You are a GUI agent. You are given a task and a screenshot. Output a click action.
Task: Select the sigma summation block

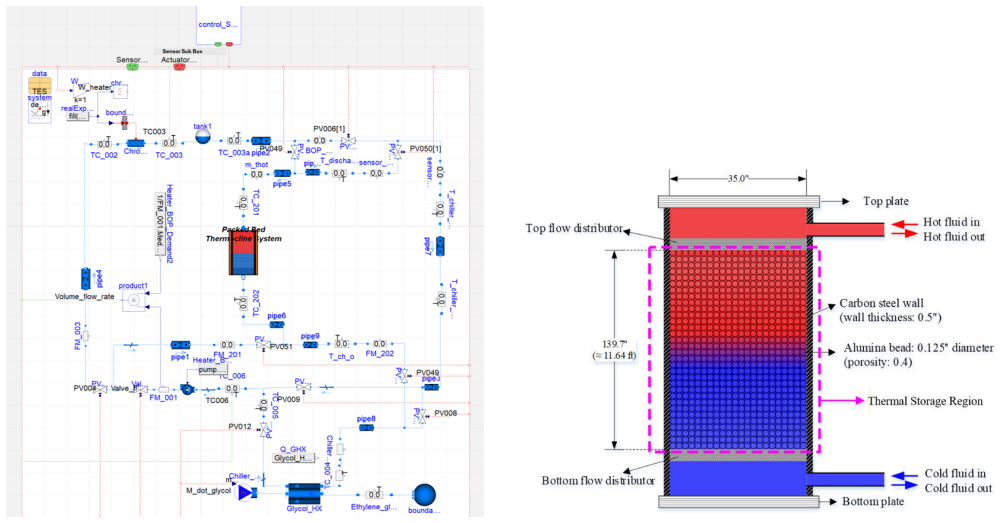[x=119, y=92]
